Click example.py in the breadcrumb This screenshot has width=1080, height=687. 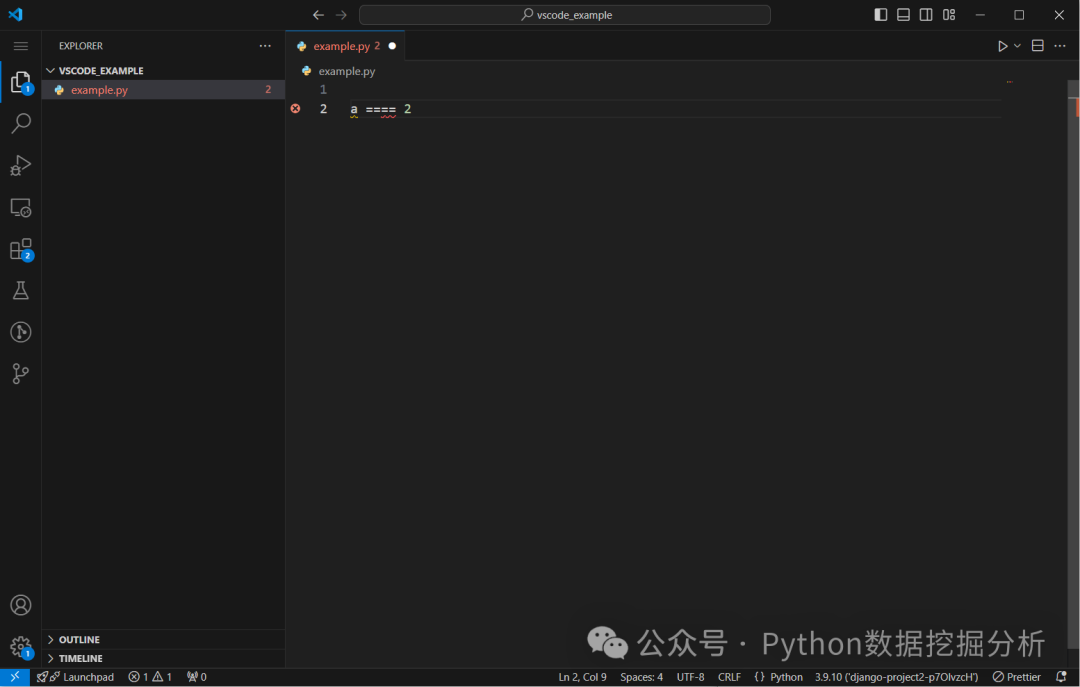tap(346, 71)
